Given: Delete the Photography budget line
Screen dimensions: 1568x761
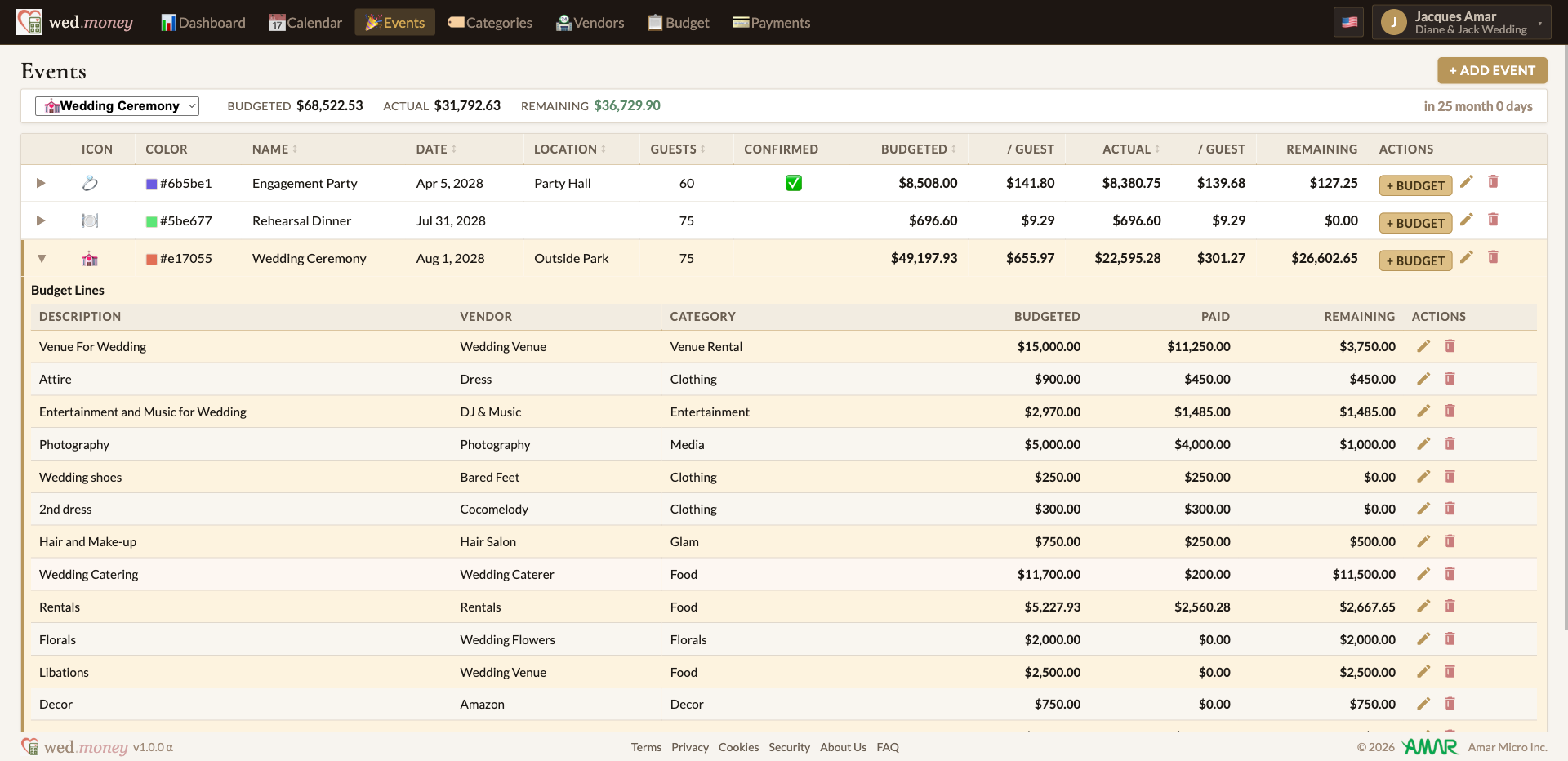Looking at the screenshot, I should (x=1450, y=444).
